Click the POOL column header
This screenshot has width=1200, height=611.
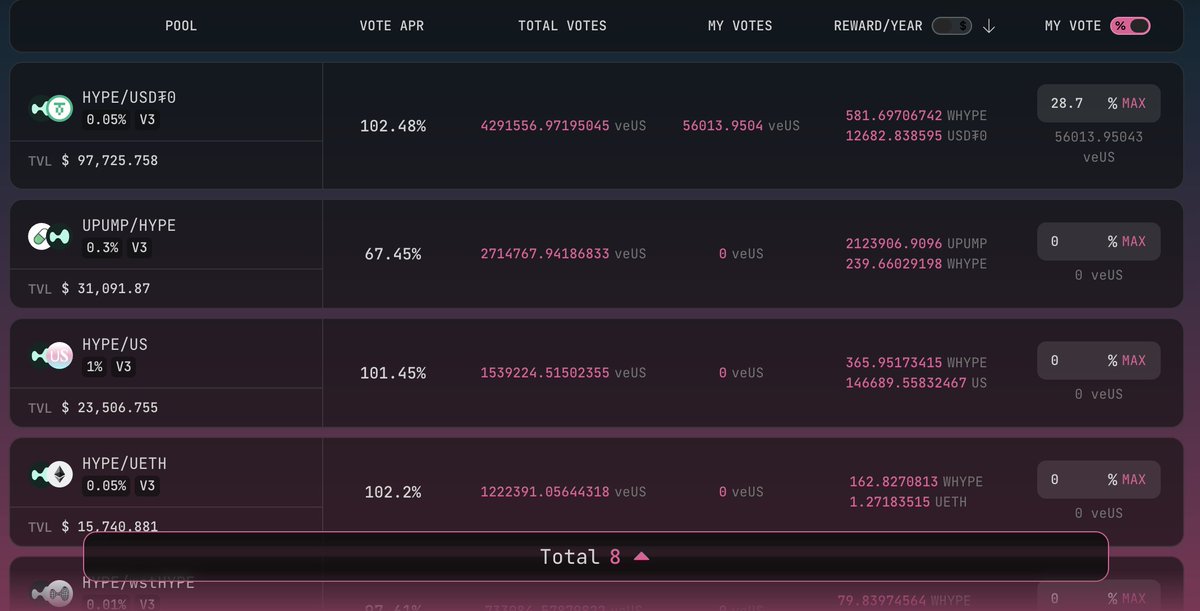(181, 26)
